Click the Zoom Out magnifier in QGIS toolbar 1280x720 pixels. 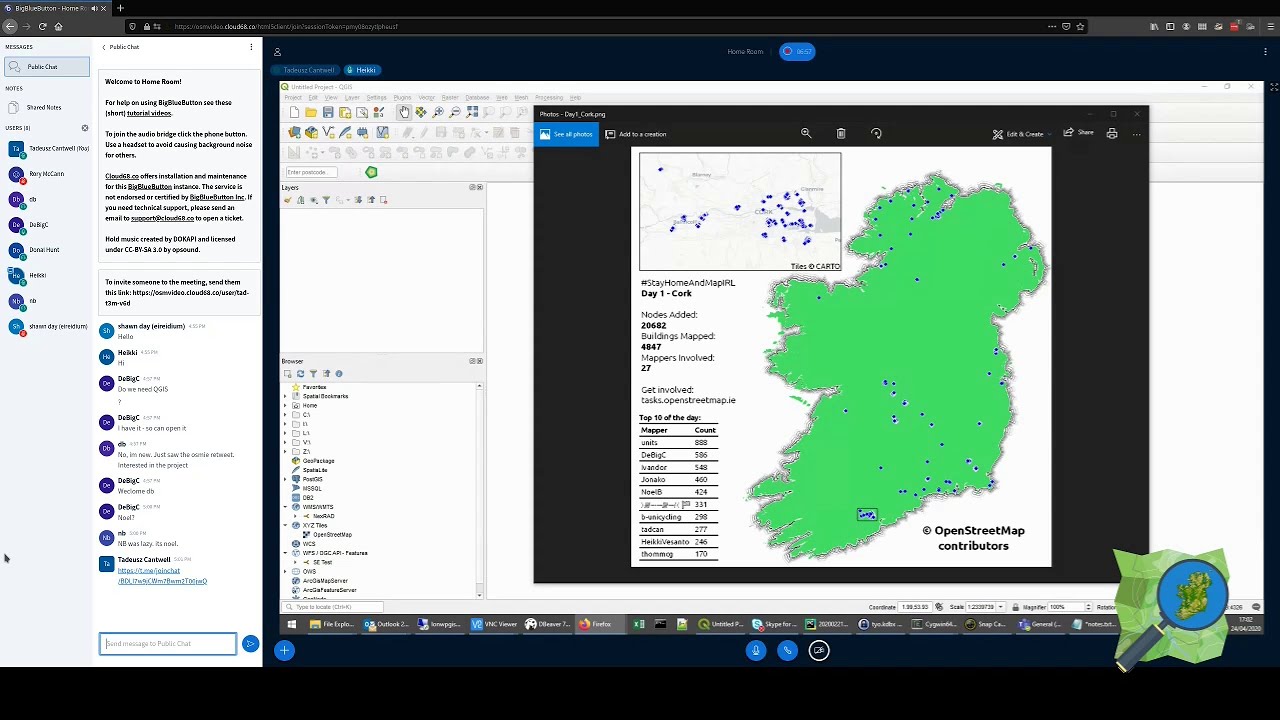455,113
